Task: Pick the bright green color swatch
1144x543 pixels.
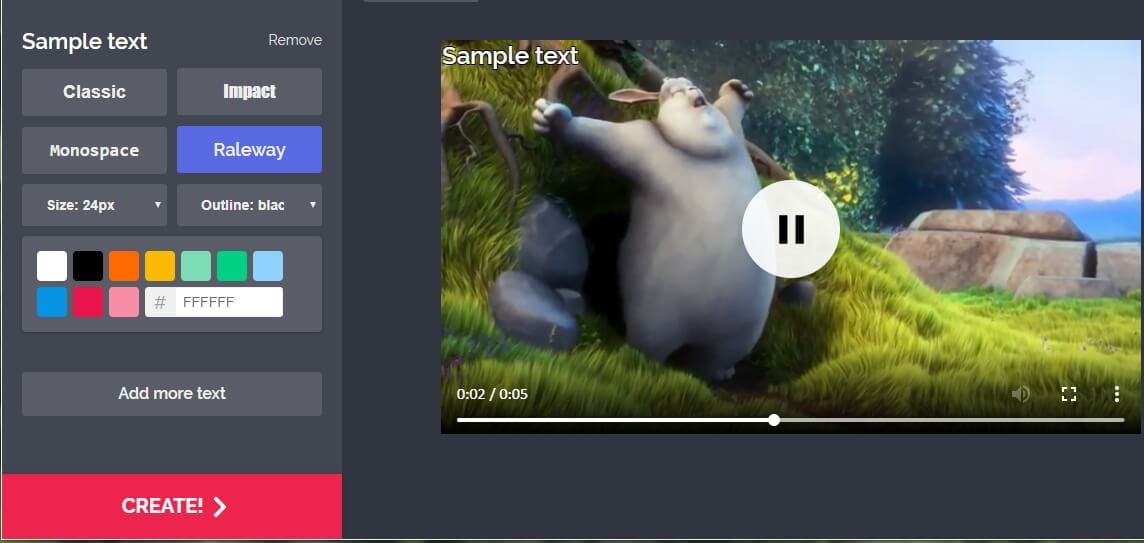Action: click(x=232, y=266)
